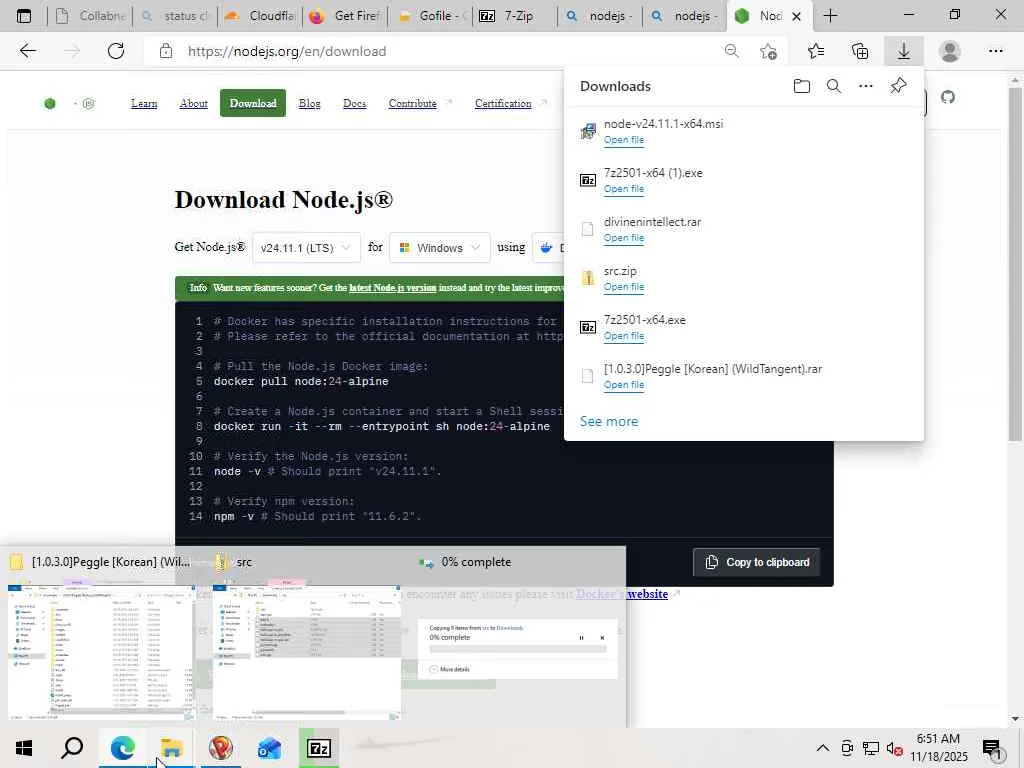This screenshot has height=768, width=1024.
Task: Click the latest Node.js version link
Action: click(x=392, y=287)
